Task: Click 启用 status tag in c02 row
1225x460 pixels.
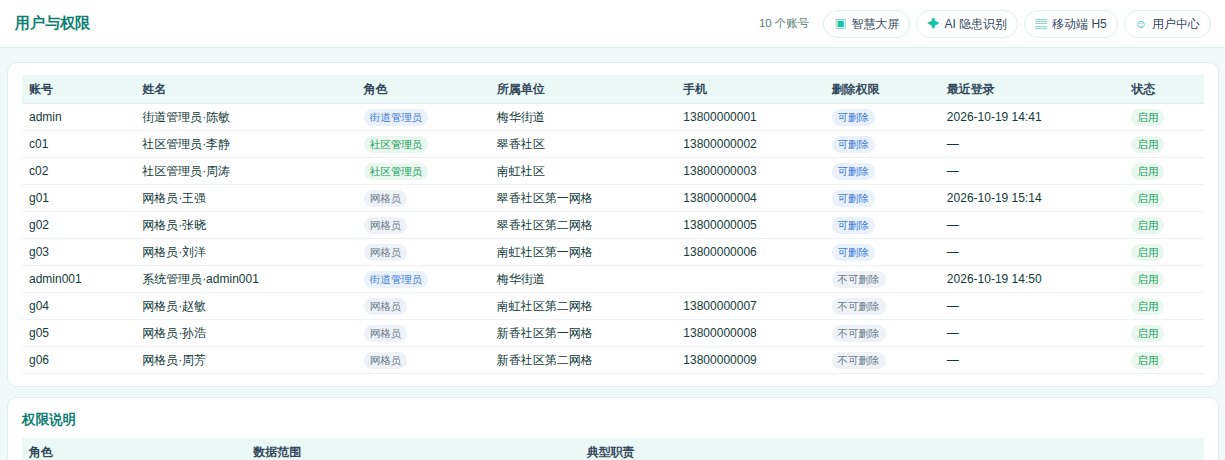Action: [1148, 171]
